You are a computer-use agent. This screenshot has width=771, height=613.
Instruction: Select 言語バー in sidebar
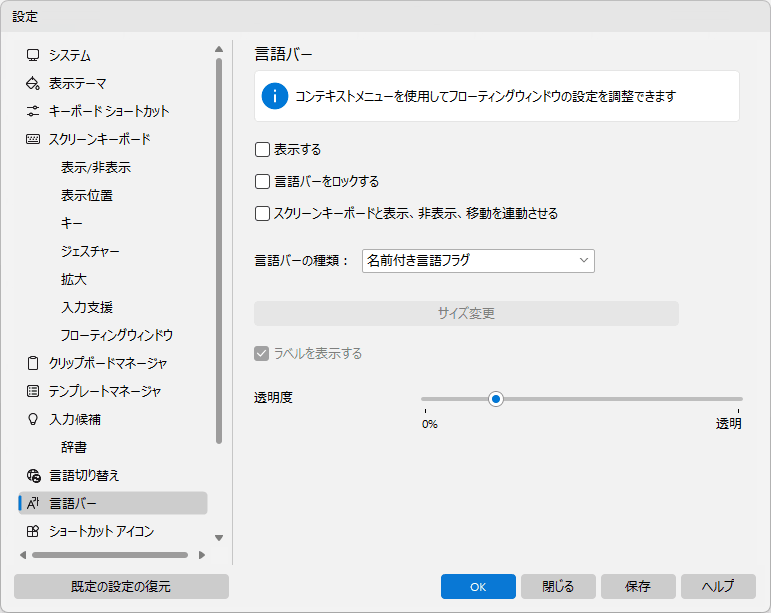tap(113, 503)
